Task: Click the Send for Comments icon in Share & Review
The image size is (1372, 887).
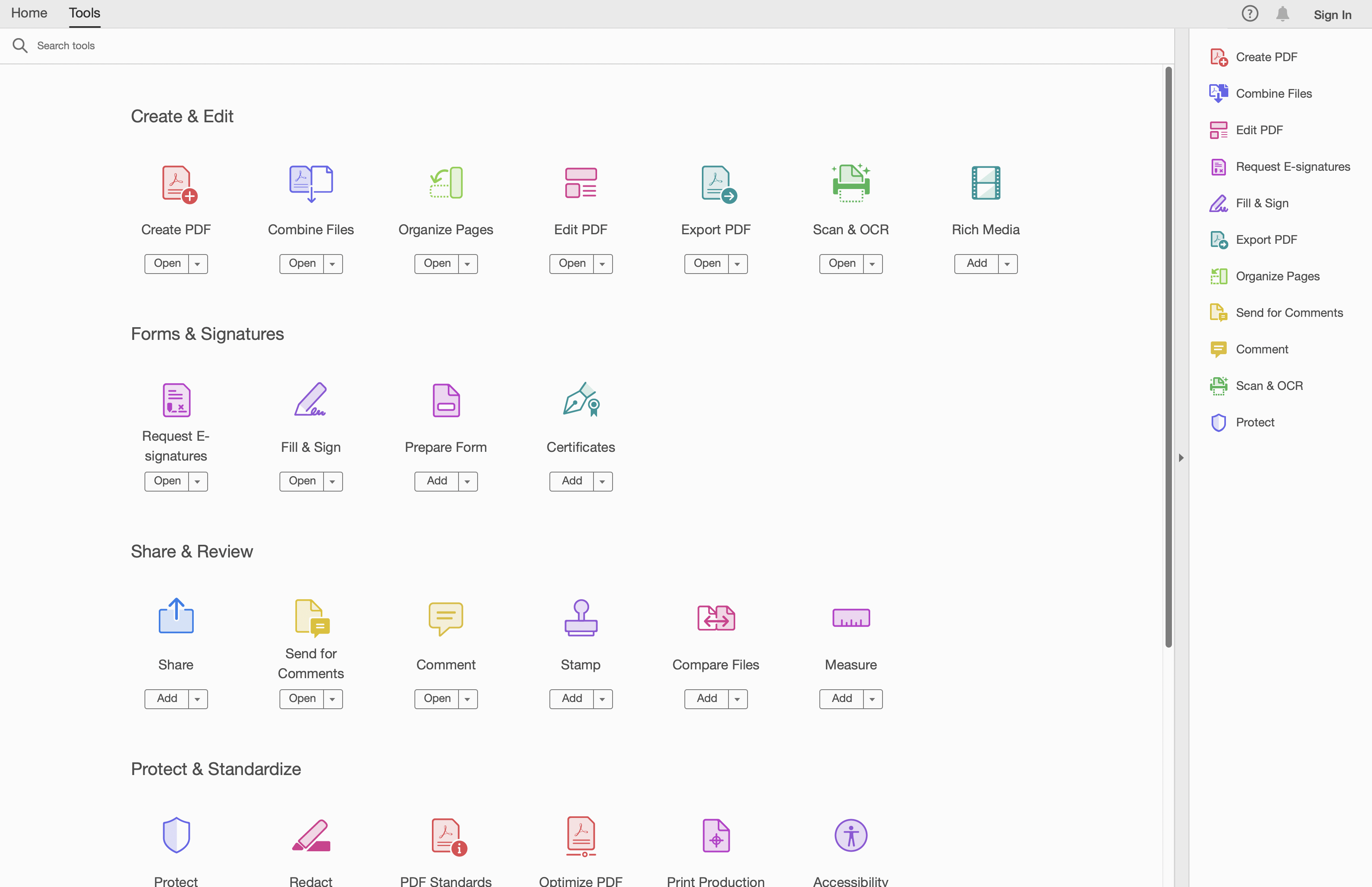Action: tap(312, 618)
